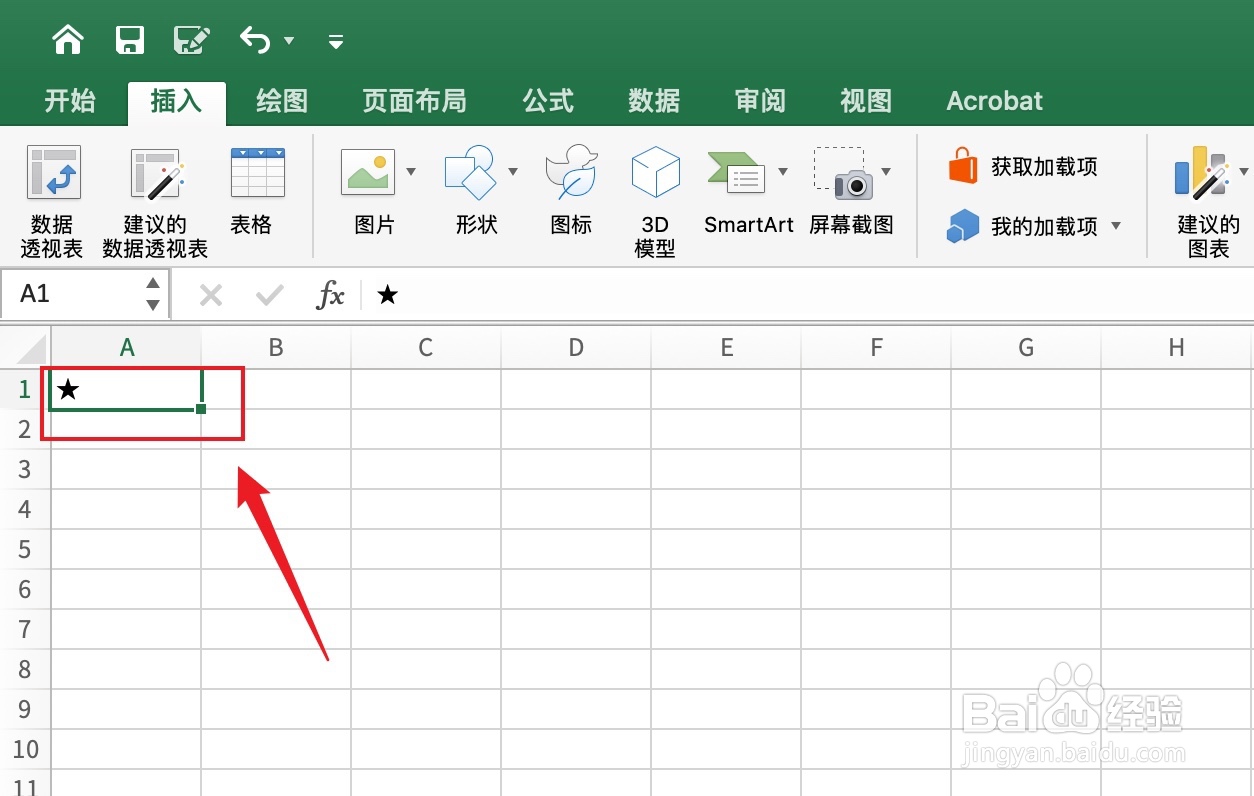The image size is (1254, 796).
Task: Expand the 形状 dropdown arrow
Action: (513, 172)
